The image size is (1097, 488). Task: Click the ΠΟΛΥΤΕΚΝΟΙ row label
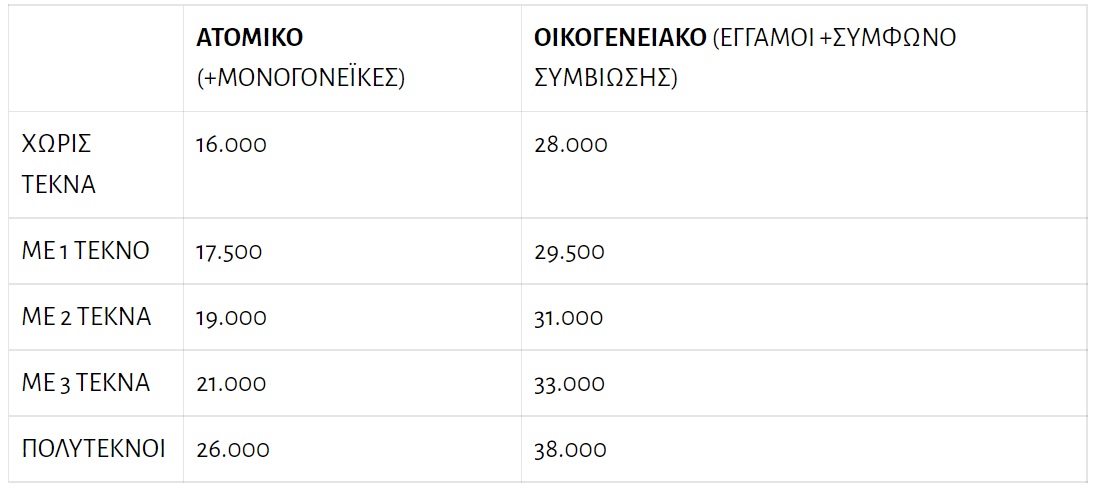(x=93, y=449)
